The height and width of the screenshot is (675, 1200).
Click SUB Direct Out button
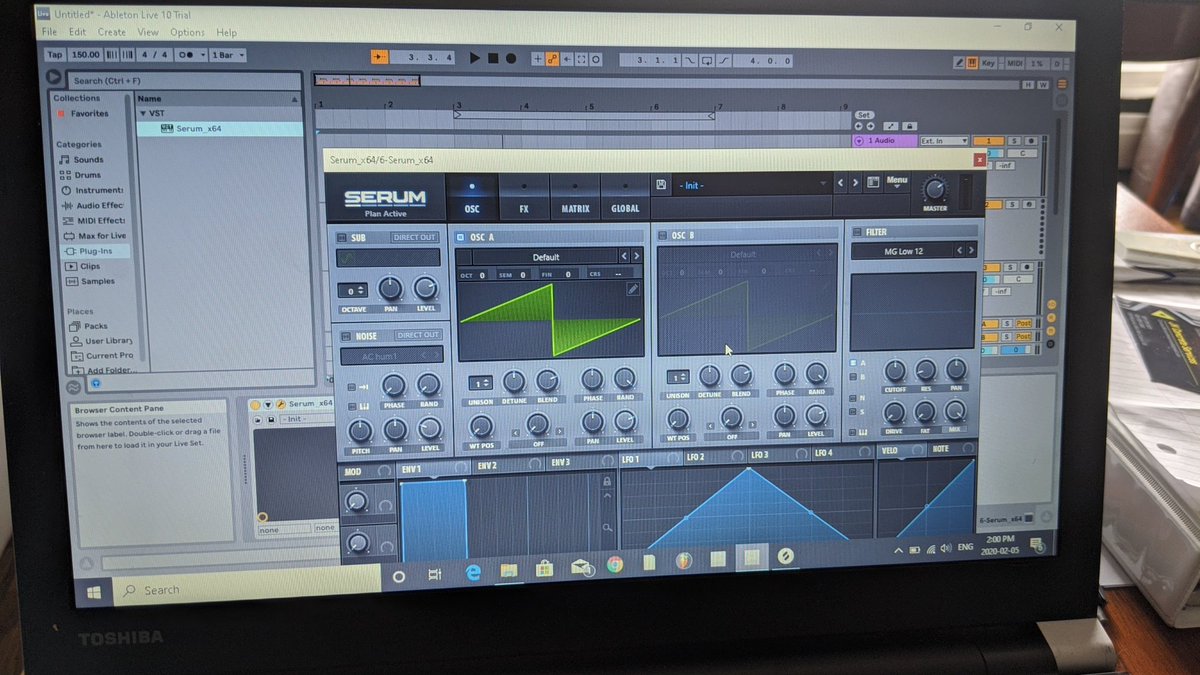click(414, 237)
